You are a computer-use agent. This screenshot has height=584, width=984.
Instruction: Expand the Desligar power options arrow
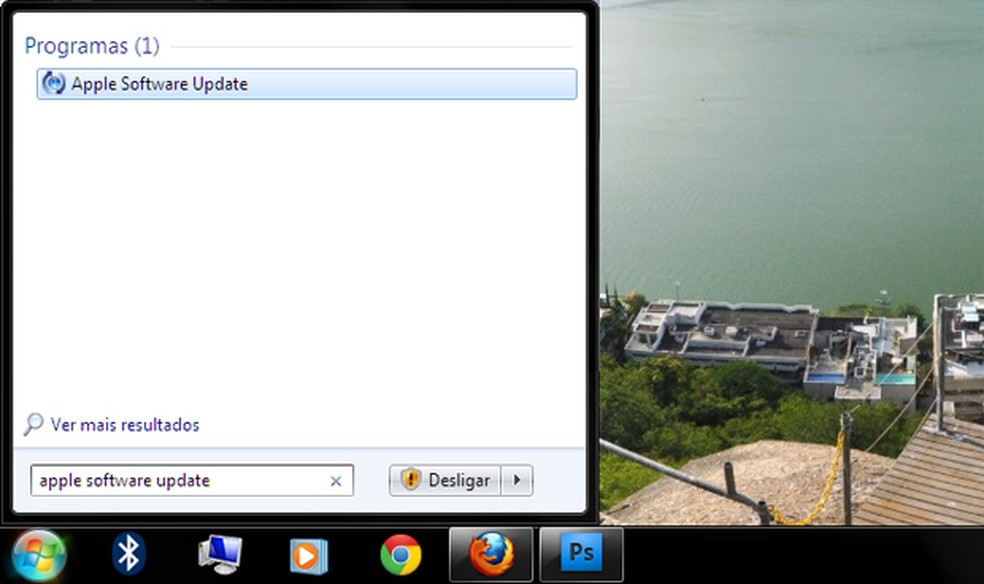click(518, 480)
